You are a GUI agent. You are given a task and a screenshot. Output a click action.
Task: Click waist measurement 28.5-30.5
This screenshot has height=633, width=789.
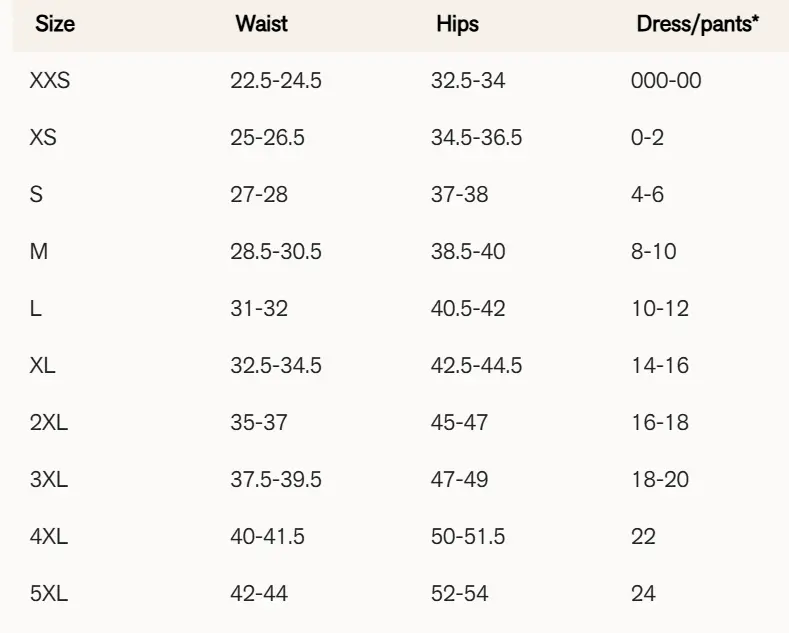[276, 252]
